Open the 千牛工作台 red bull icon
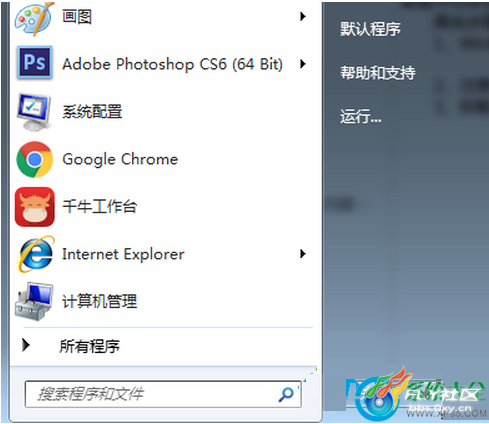The width and height of the screenshot is (489, 424). [x=35, y=207]
